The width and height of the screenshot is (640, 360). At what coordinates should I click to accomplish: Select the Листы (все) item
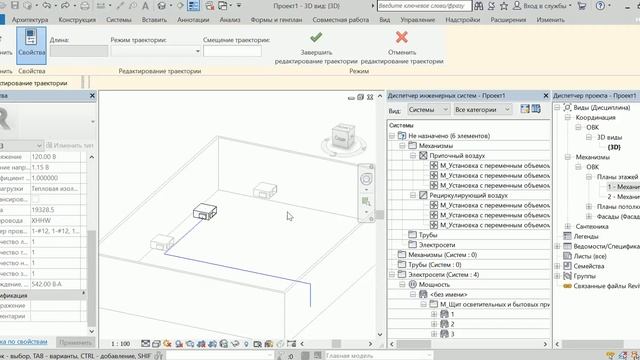tap(590, 256)
